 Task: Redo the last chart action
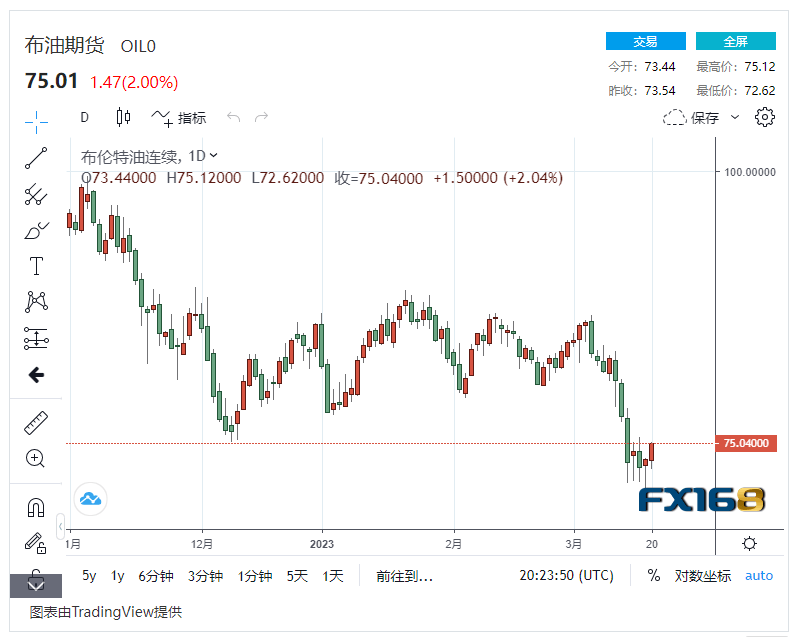tap(262, 118)
